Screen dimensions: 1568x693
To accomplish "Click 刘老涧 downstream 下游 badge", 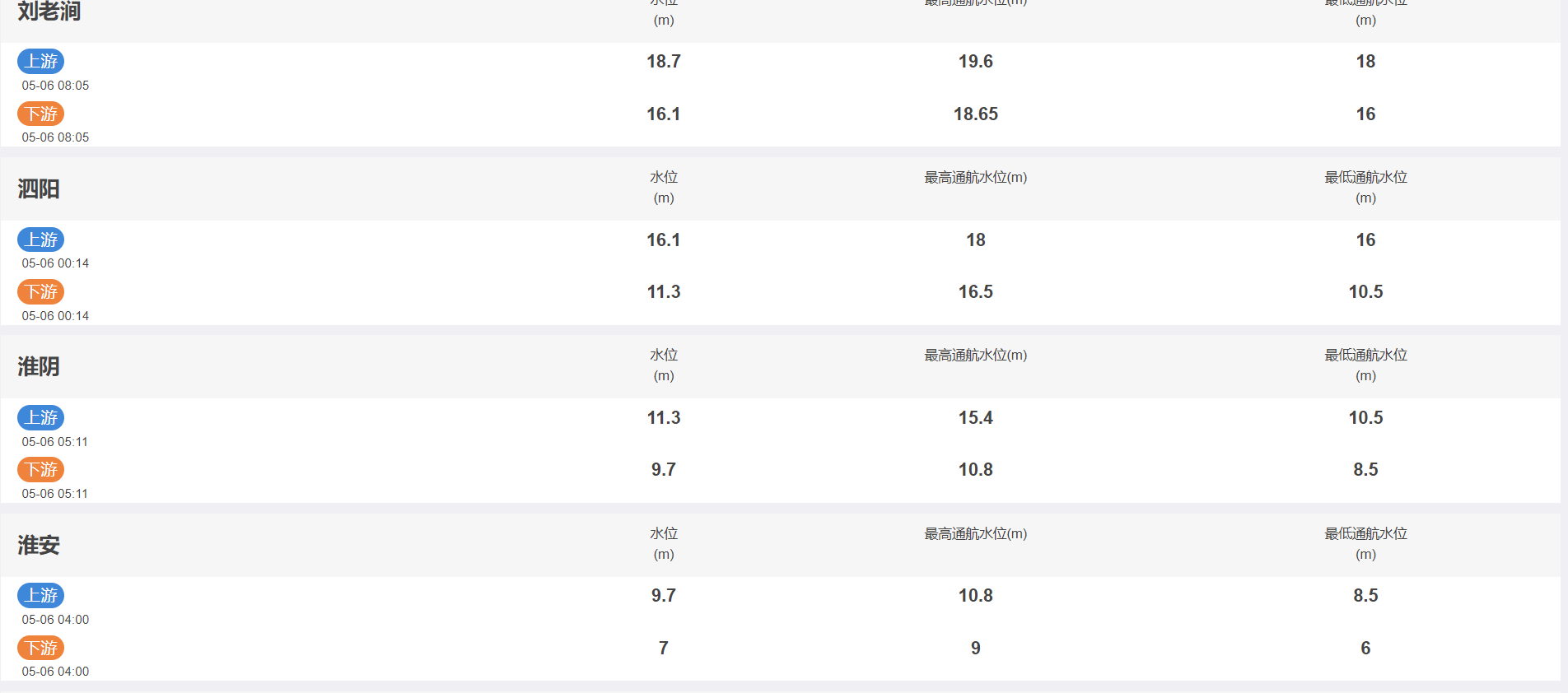I will point(40,114).
